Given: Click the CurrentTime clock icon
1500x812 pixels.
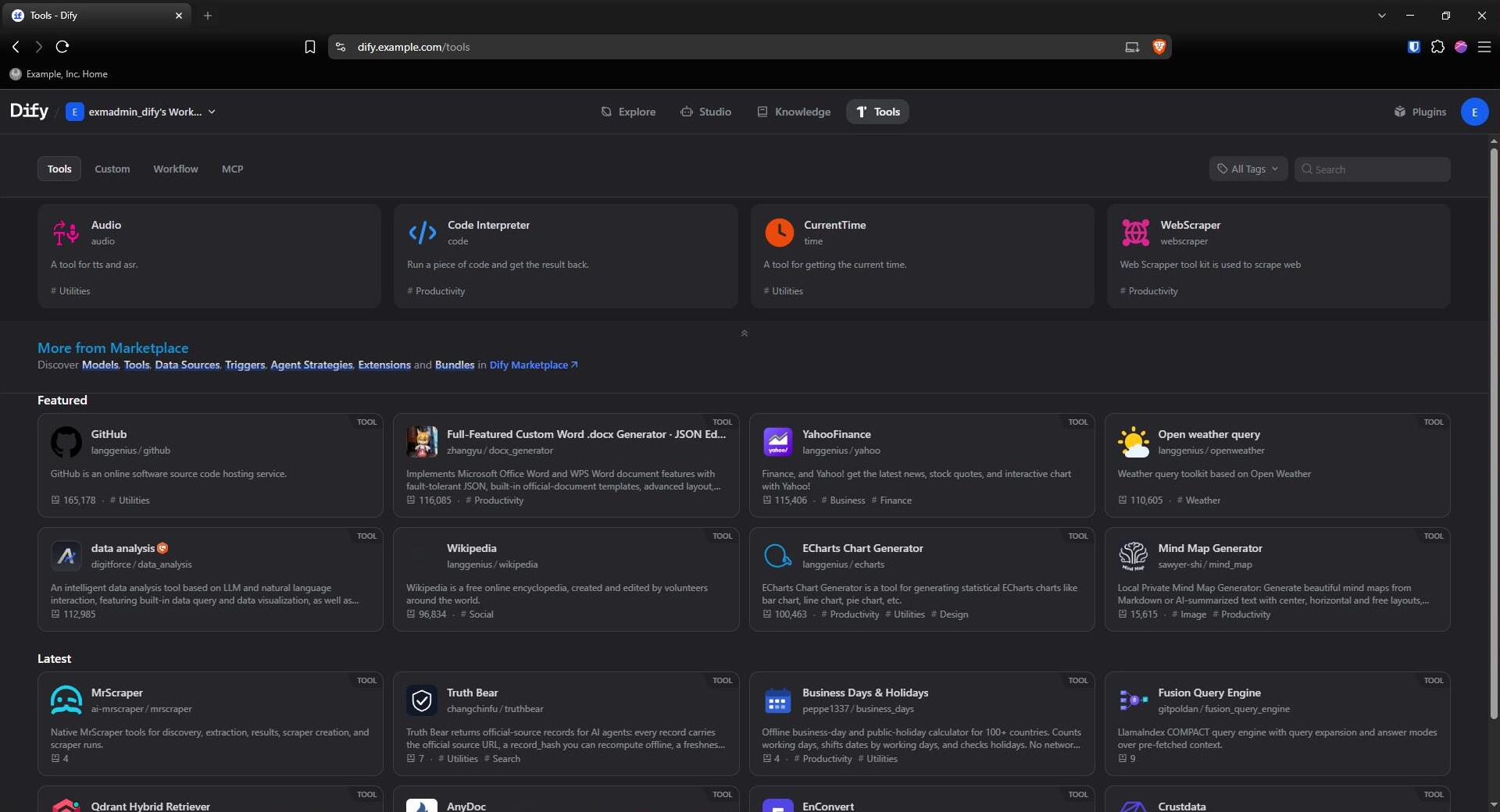Looking at the screenshot, I should (779, 233).
